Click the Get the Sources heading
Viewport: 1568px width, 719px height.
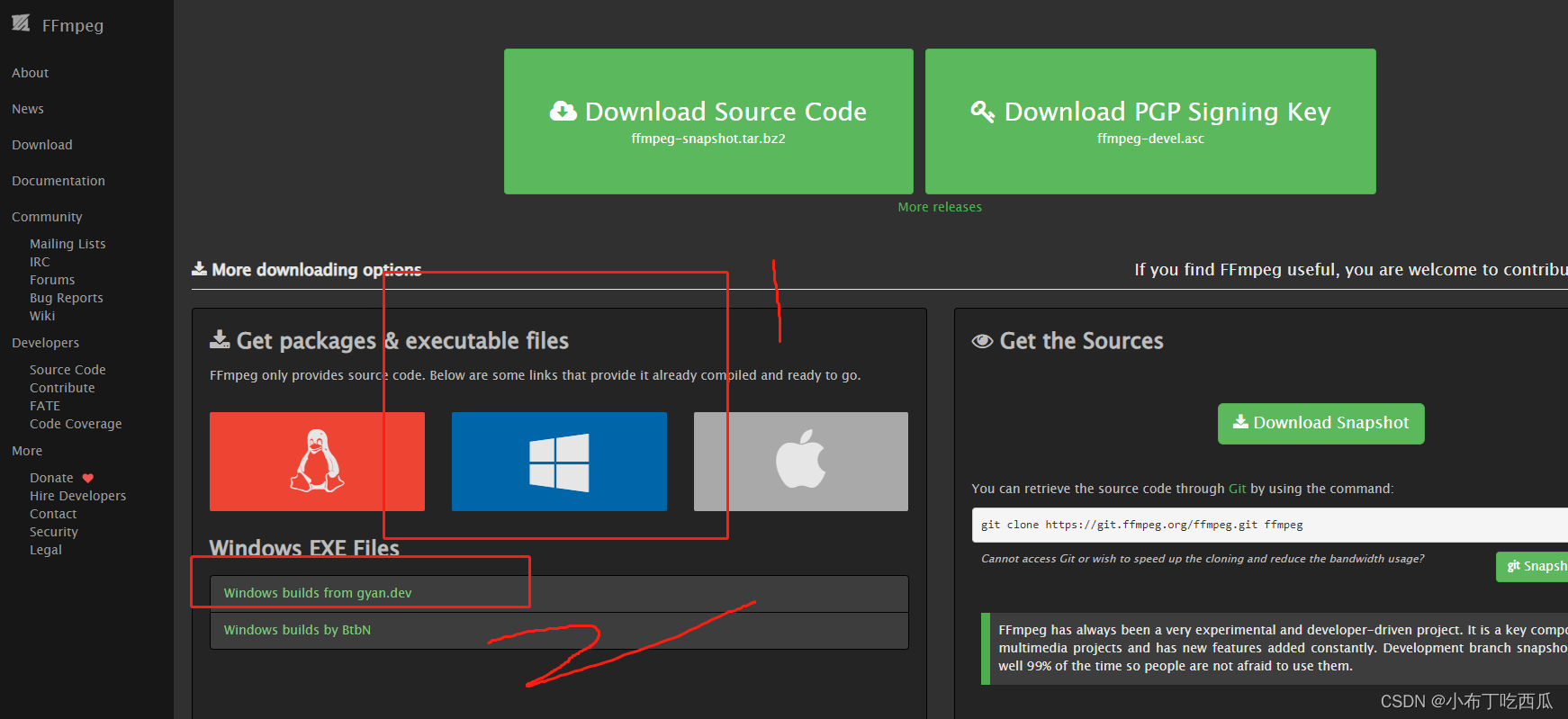pos(1068,341)
